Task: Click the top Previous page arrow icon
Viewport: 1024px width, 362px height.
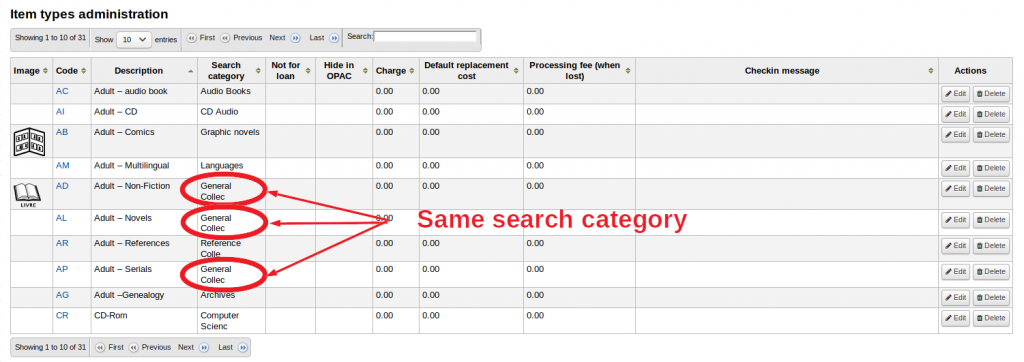Action: coord(225,39)
